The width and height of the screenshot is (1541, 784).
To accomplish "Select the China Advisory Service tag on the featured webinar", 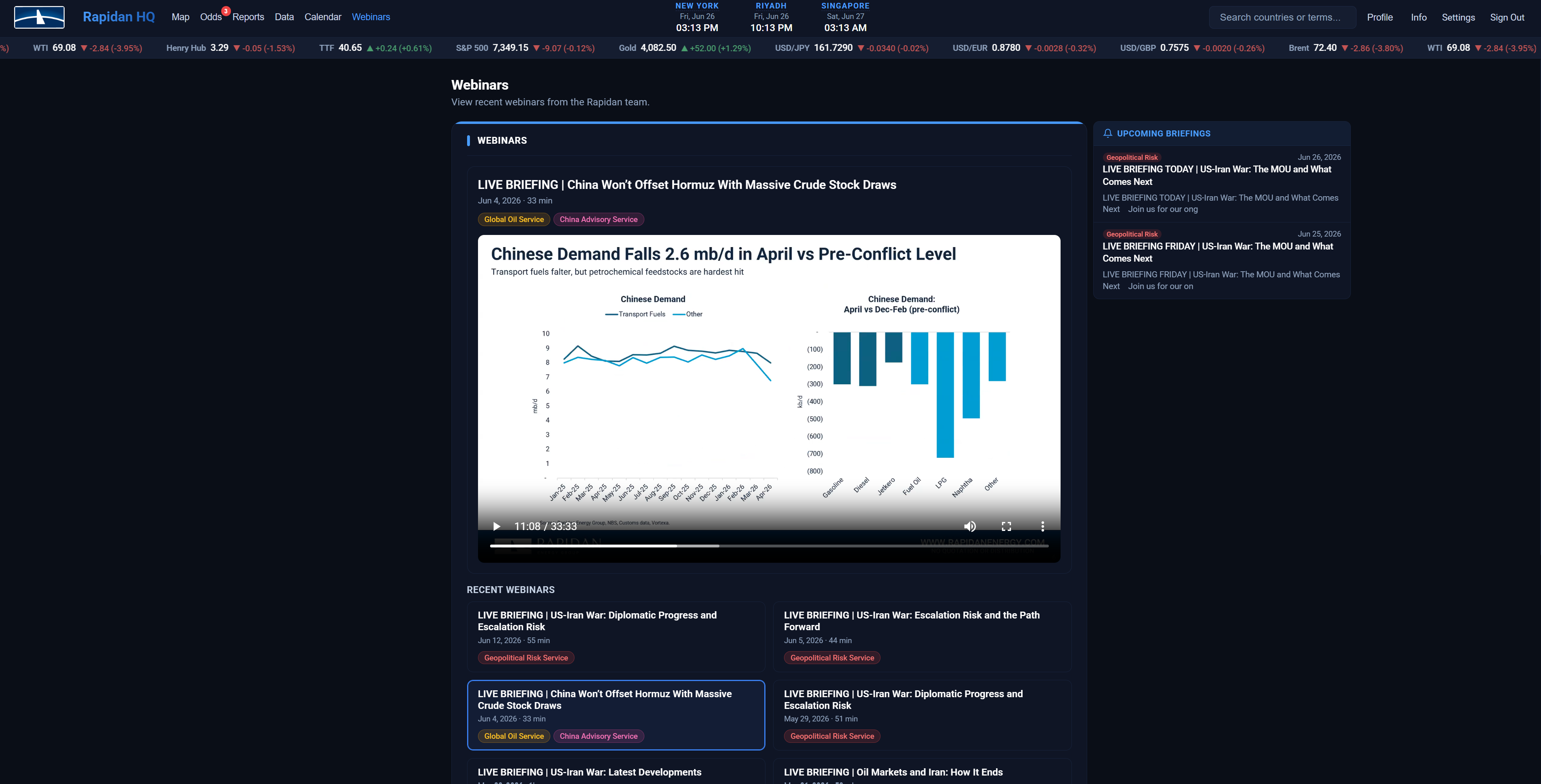I will 598,220.
